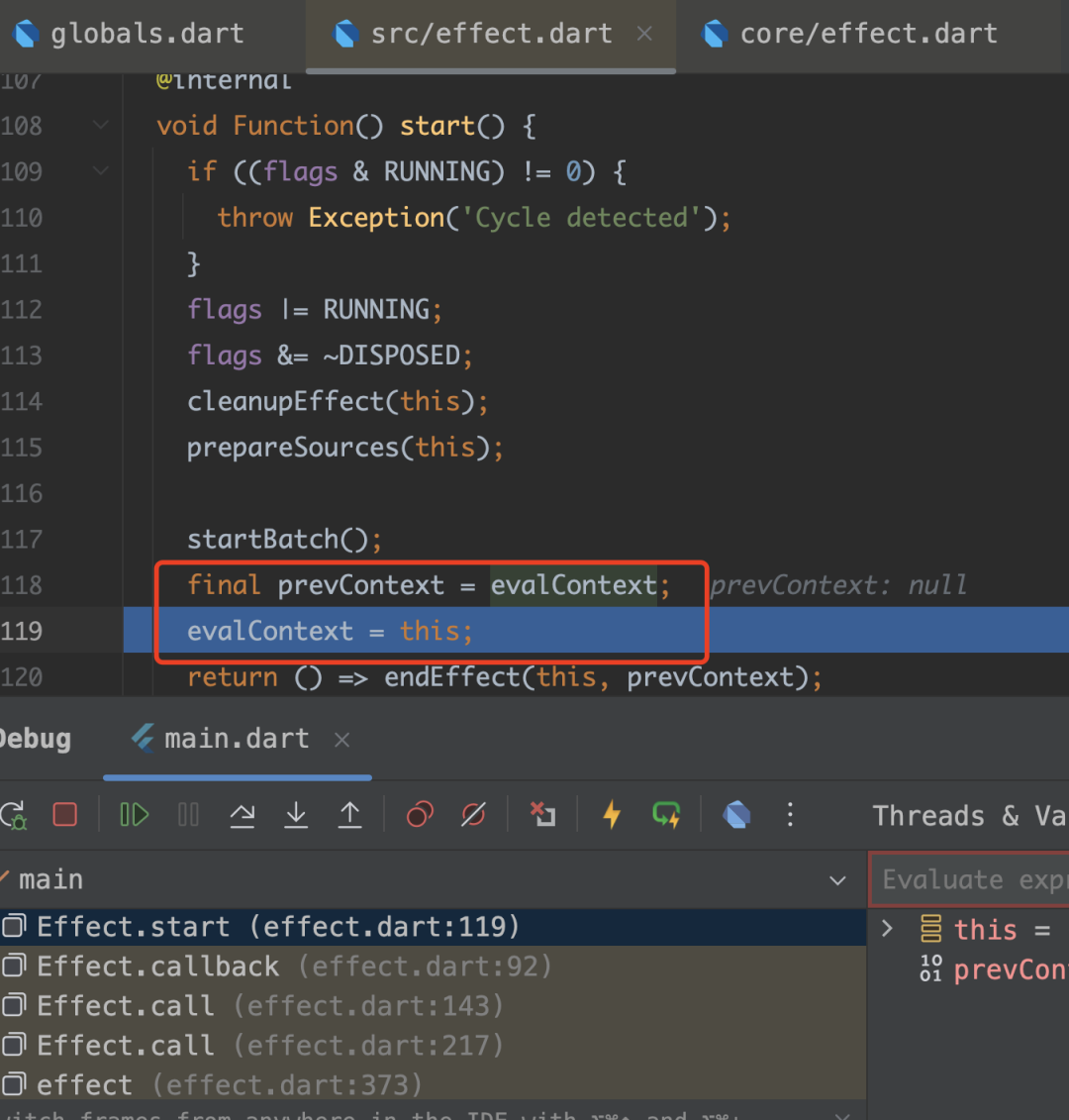Click the Step Into icon
The image size is (1069, 1120).
pyautogui.click(x=296, y=815)
